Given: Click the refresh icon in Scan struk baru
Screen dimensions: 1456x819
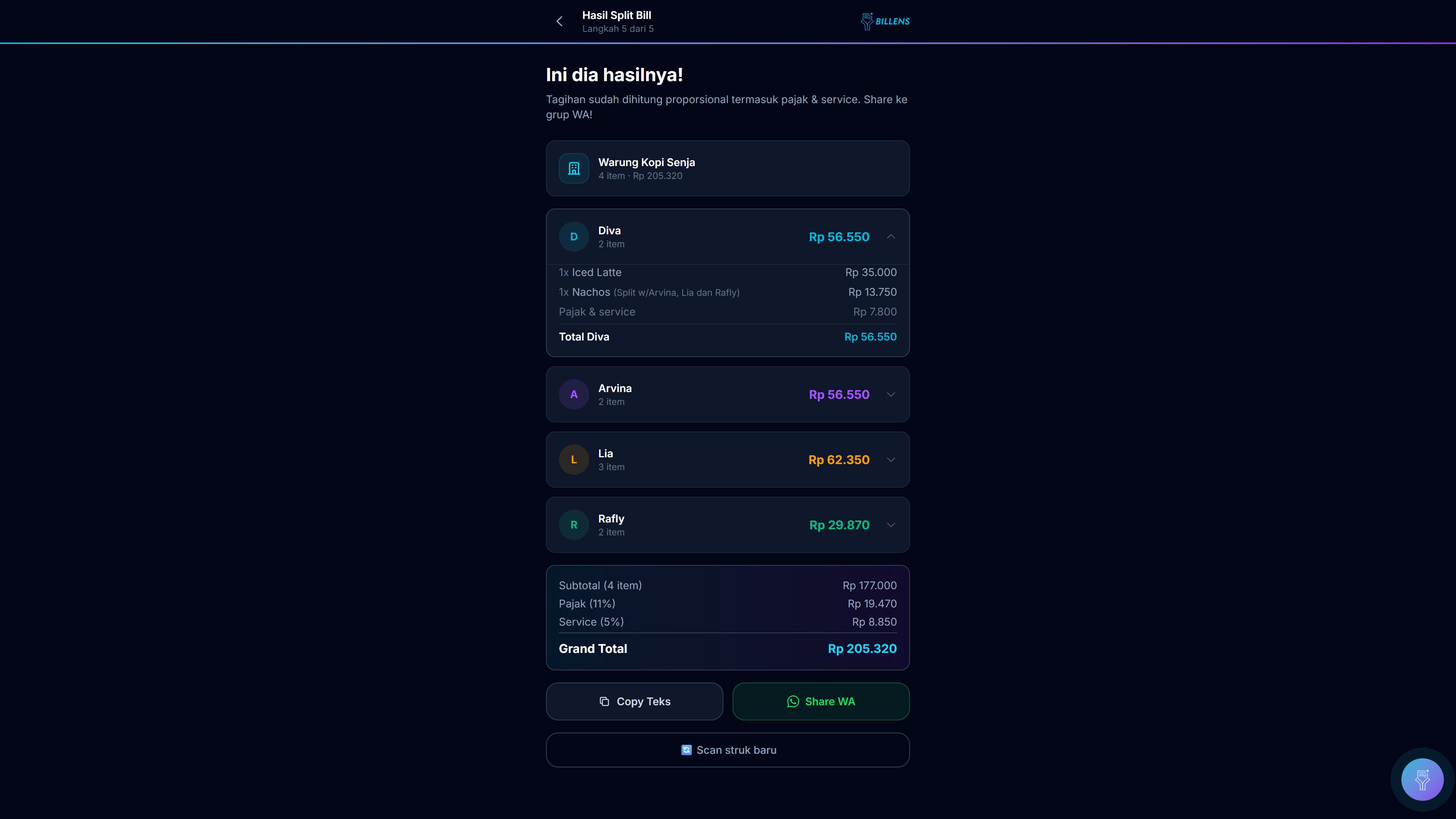Looking at the screenshot, I should point(686,750).
